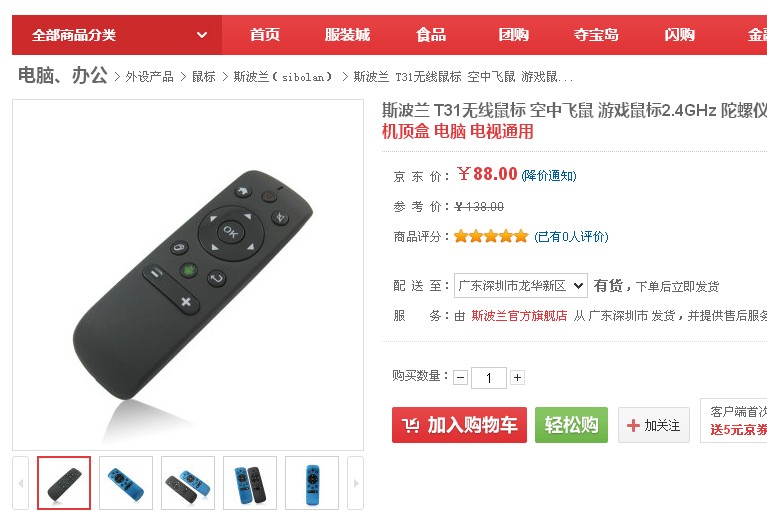Click the plus quantity increment icon
This screenshot has height=525, width=767.
click(x=518, y=377)
